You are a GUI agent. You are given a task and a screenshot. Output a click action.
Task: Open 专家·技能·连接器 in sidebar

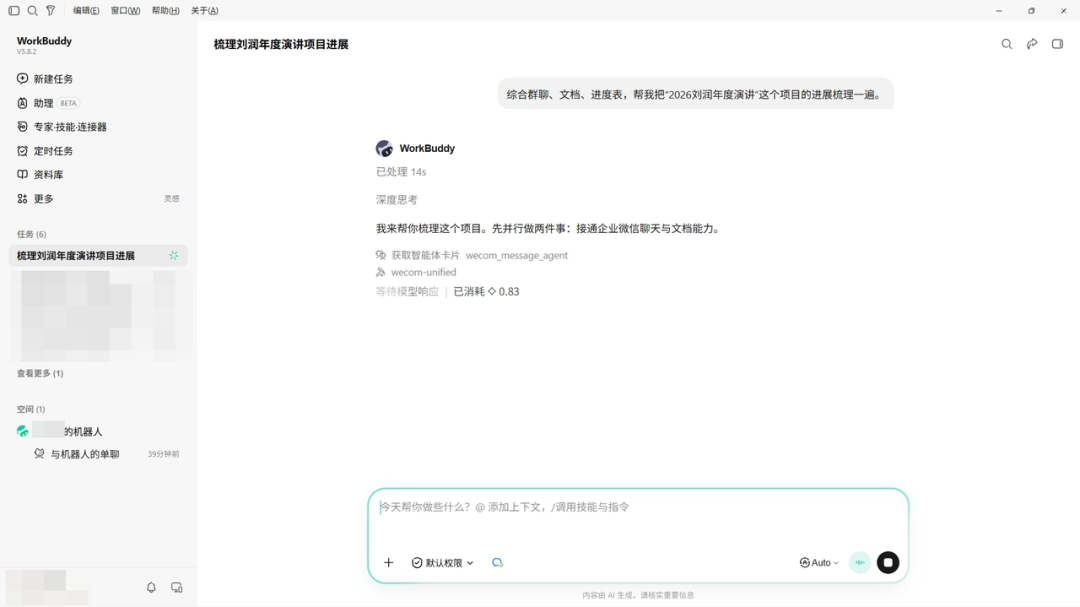click(98, 127)
